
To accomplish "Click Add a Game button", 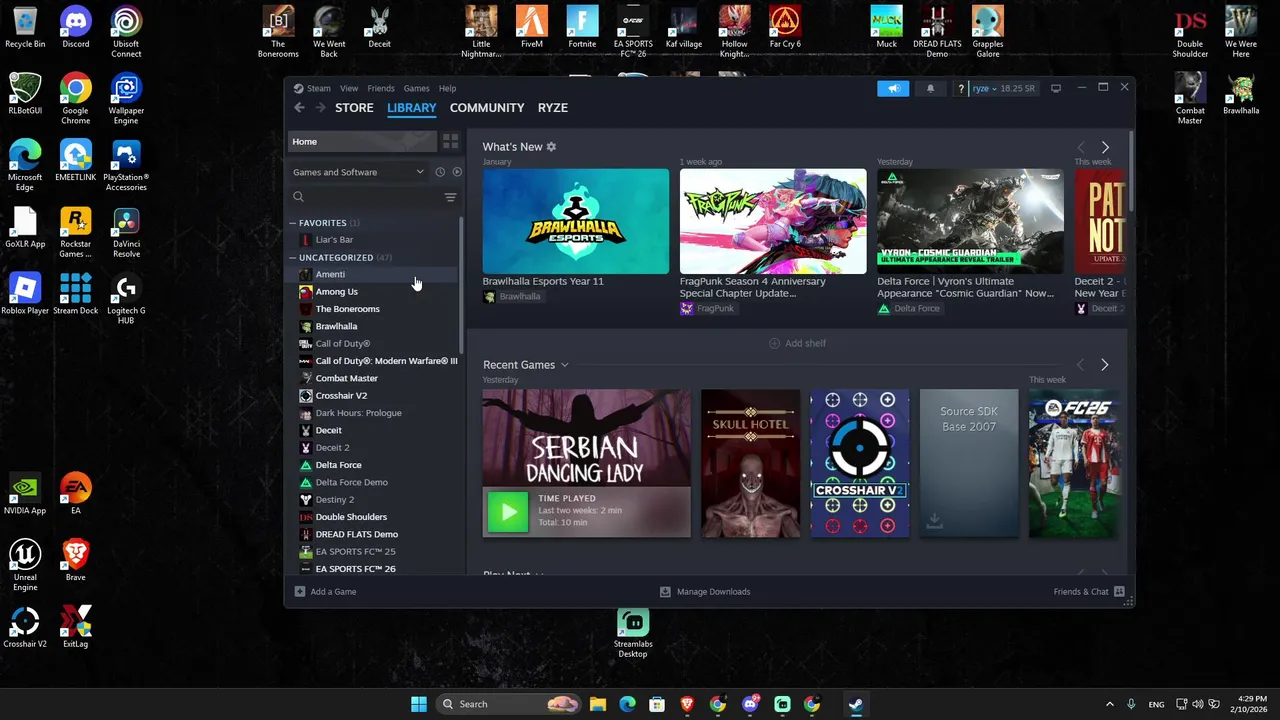I will (325, 592).
